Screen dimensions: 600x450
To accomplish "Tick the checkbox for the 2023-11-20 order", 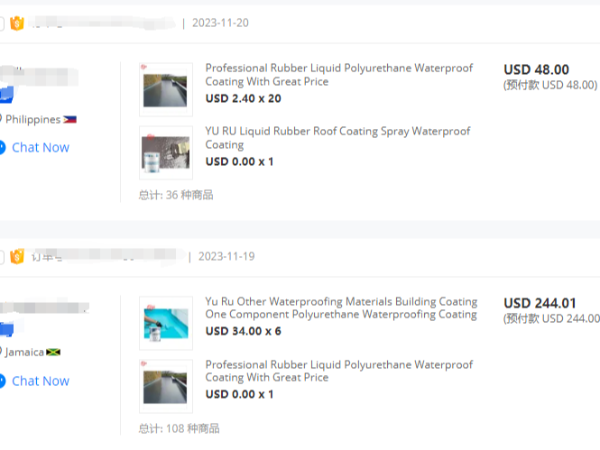I will pos(2,24).
